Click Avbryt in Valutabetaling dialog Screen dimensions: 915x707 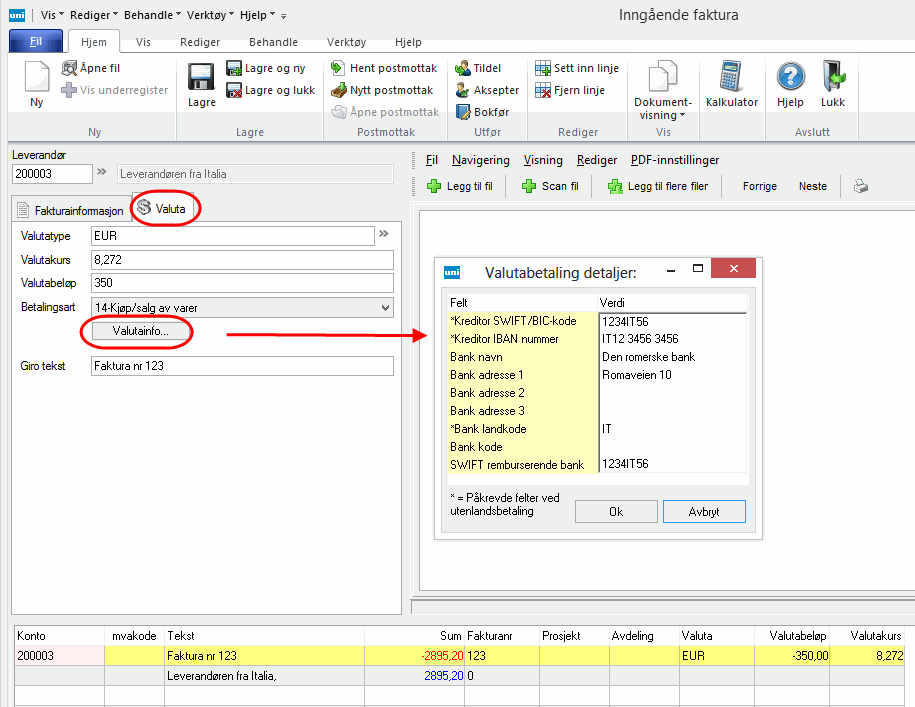[x=704, y=511]
